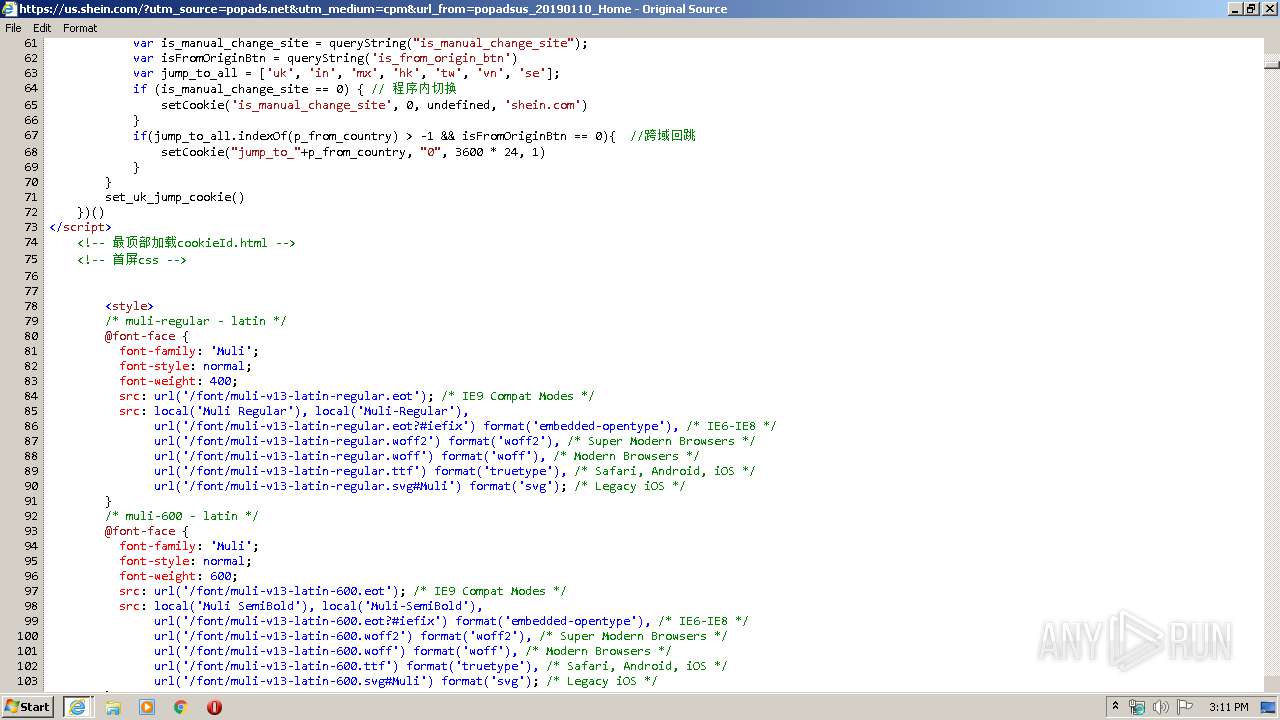Launch the media player taskbar icon
The height and width of the screenshot is (720, 1280).
[x=147, y=707]
